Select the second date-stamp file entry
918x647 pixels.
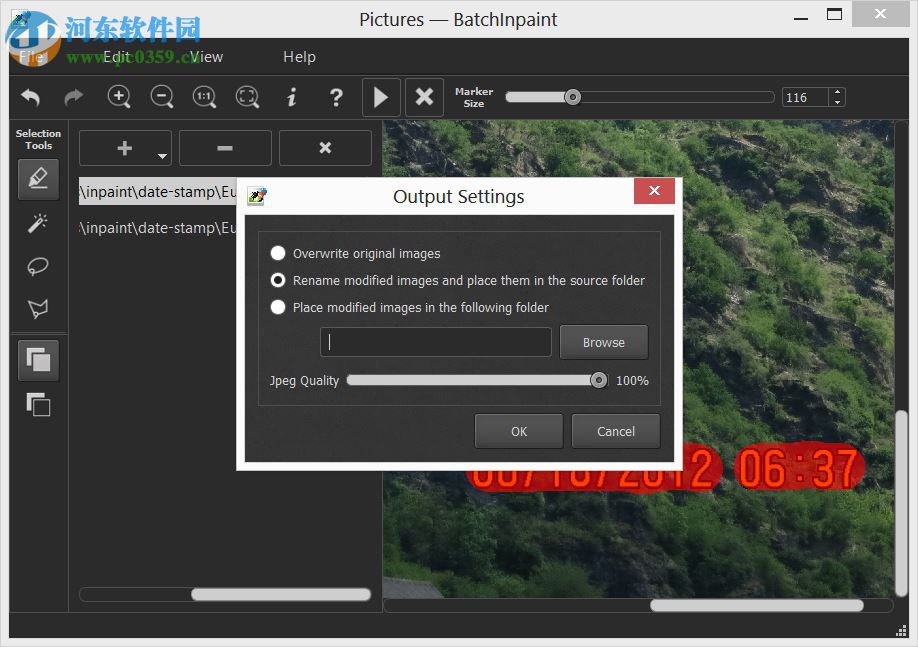coord(157,228)
